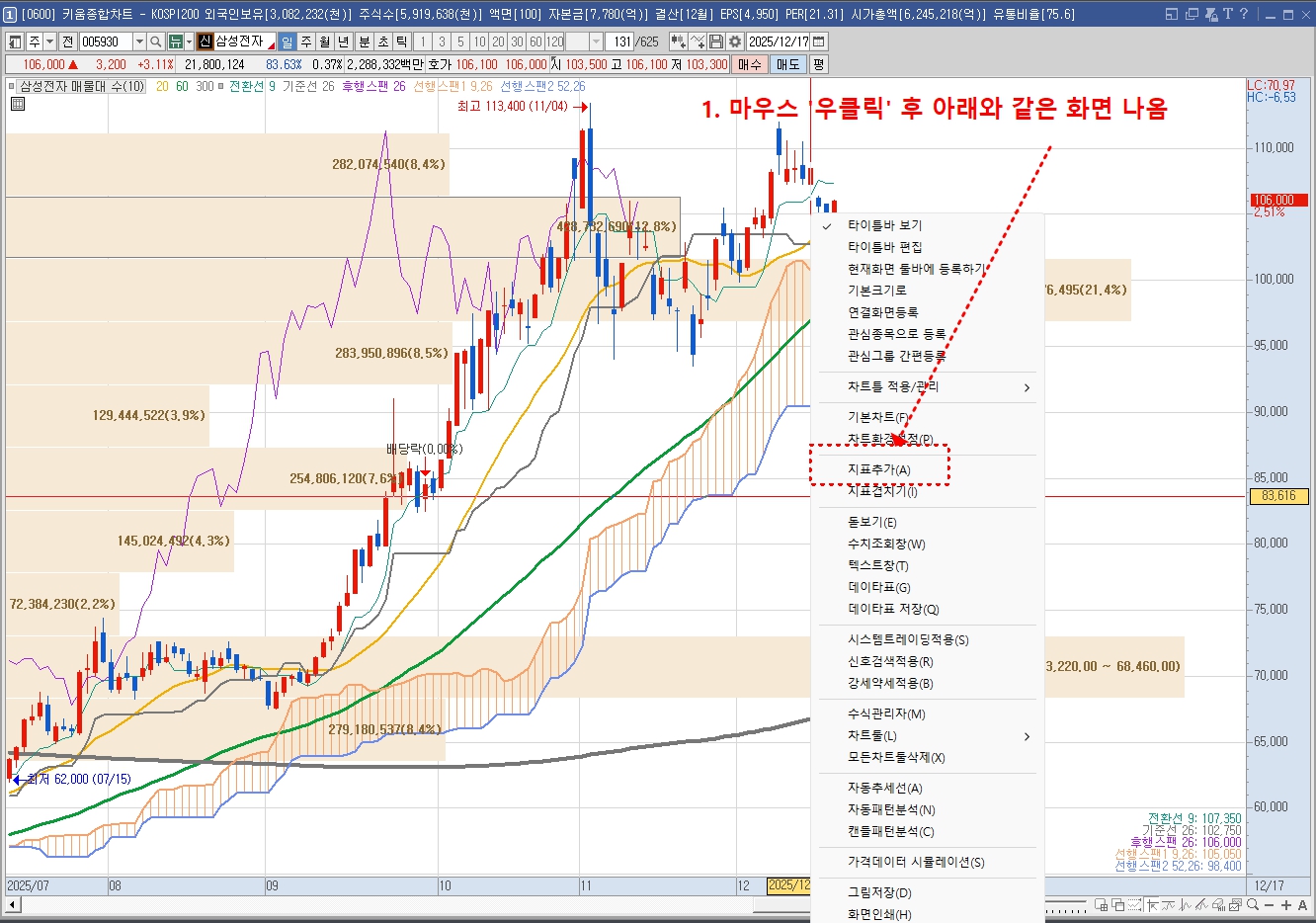Click the 30 interval preset button
Screen dimensions: 1316x923
tap(517, 42)
